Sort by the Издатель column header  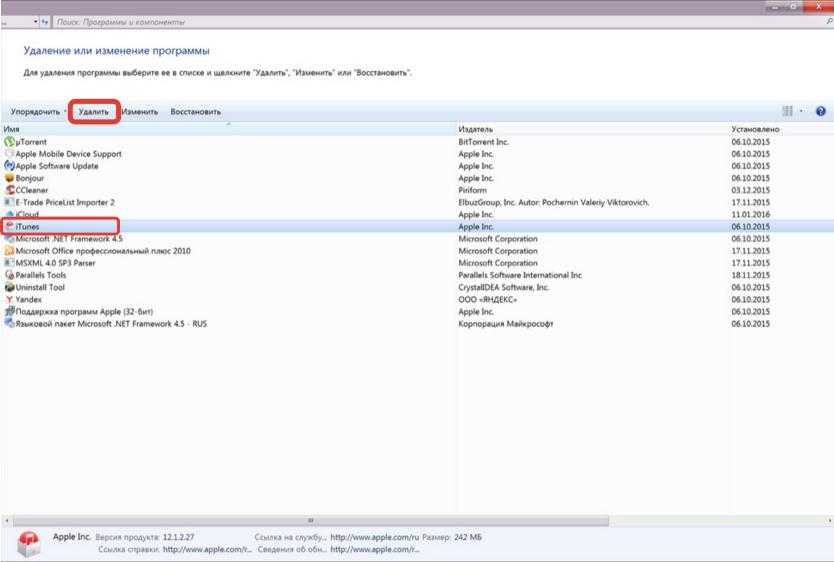pyautogui.click(x=475, y=130)
